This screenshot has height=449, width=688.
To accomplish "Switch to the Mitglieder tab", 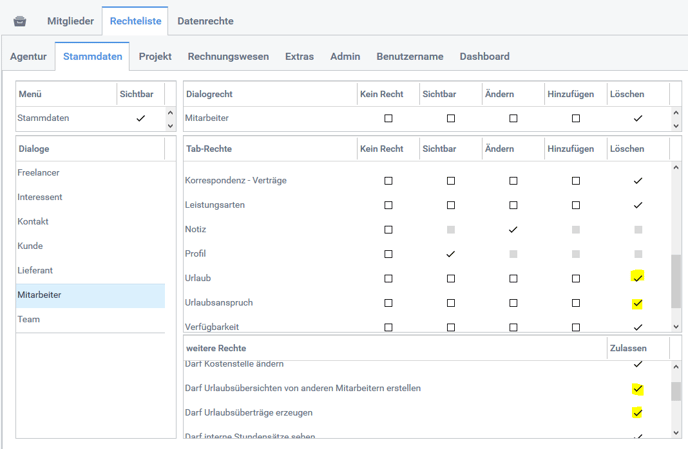I will pos(69,21).
